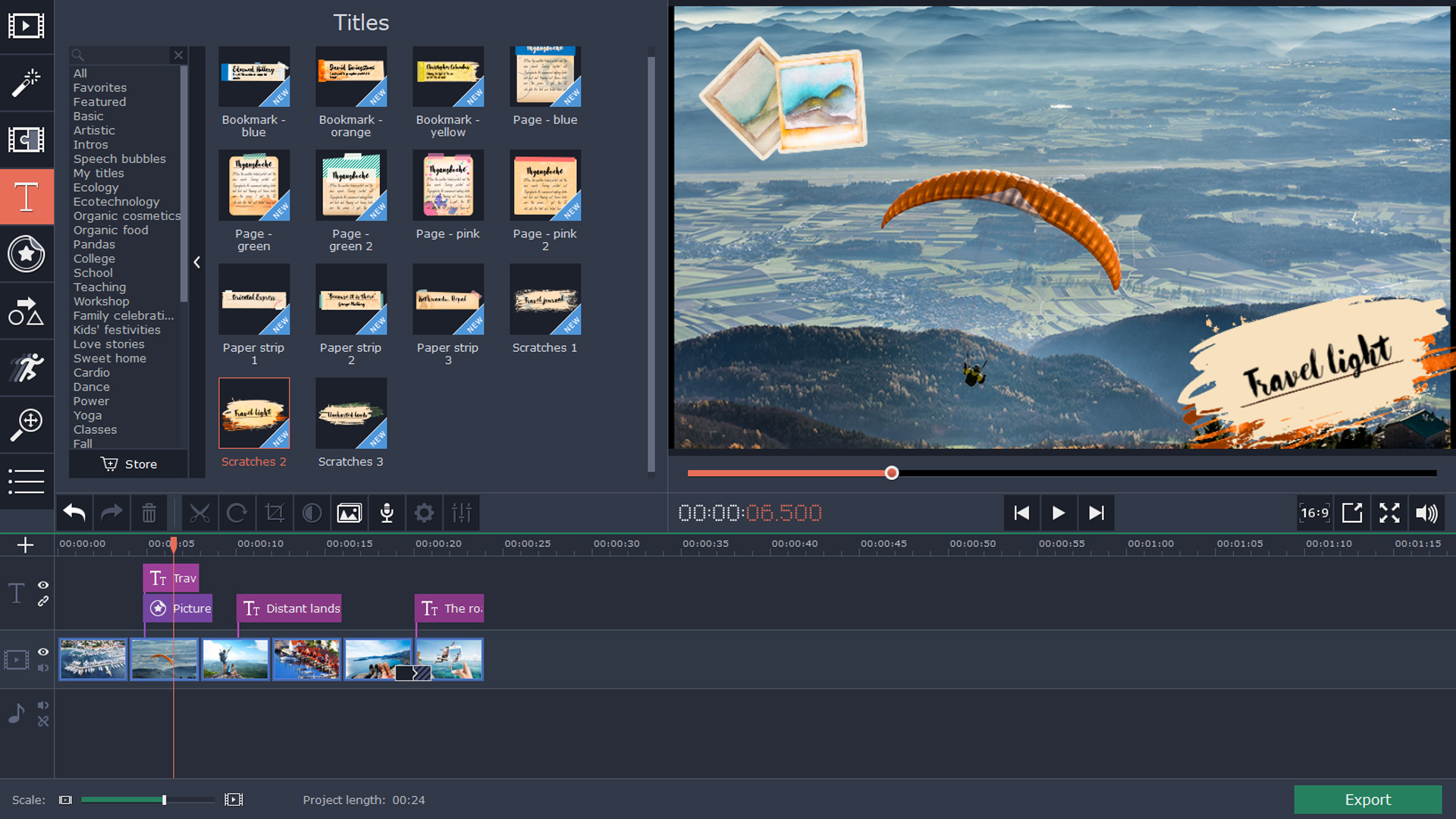Image resolution: width=1456 pixels, height=819 pixels.
Task: Select the Intros category
Action: tap(90, 144)
